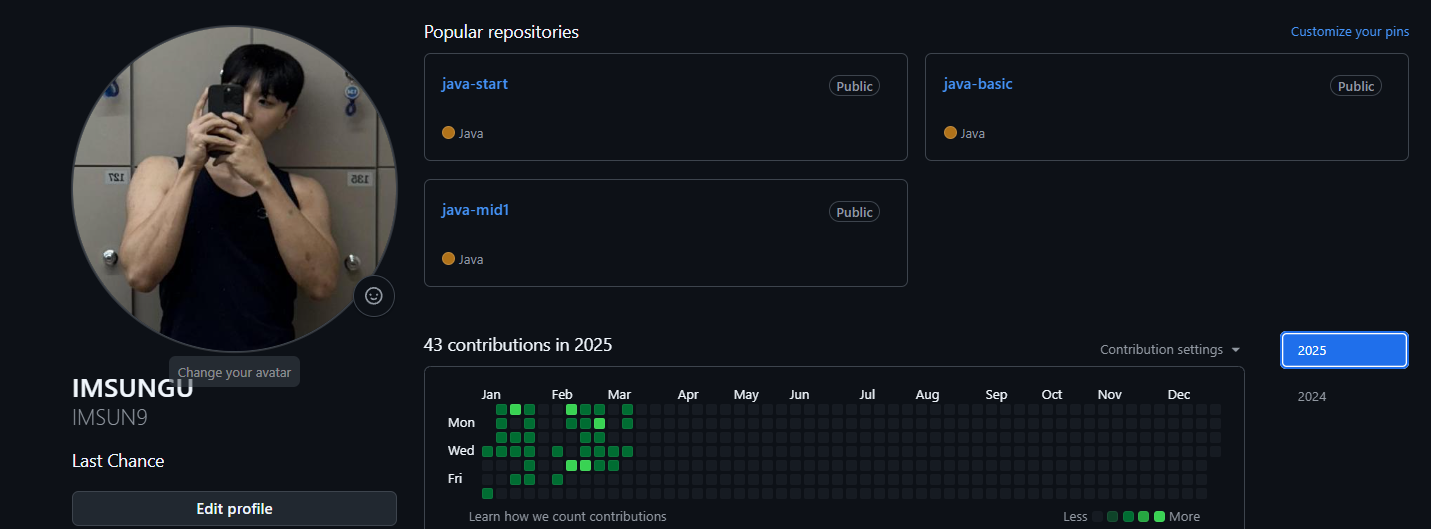Viewport: 1431px width, 529px height.
Task: Click the brightest green legend square
Action: [x=1159, y=517]
